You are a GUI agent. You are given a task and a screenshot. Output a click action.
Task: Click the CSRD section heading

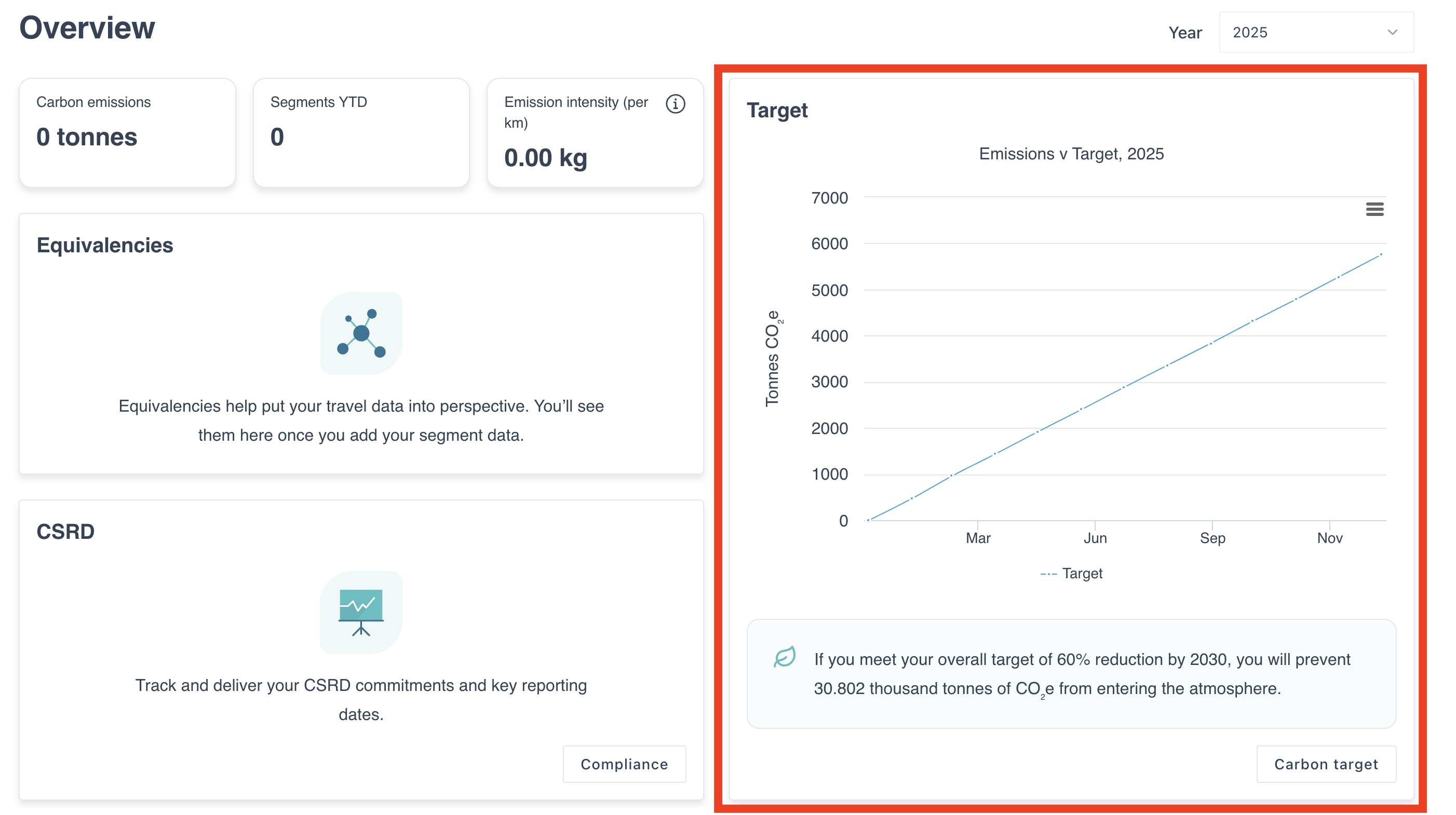[x=65, y=531]
